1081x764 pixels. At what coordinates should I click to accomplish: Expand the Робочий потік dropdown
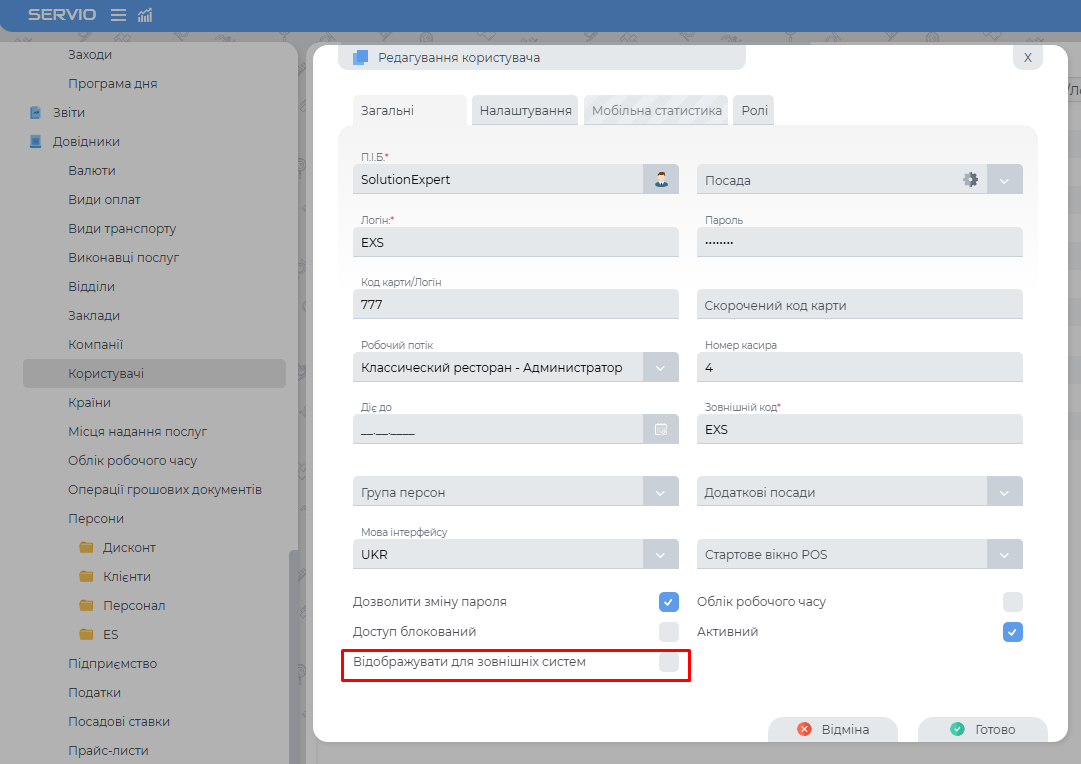(661, 368)
